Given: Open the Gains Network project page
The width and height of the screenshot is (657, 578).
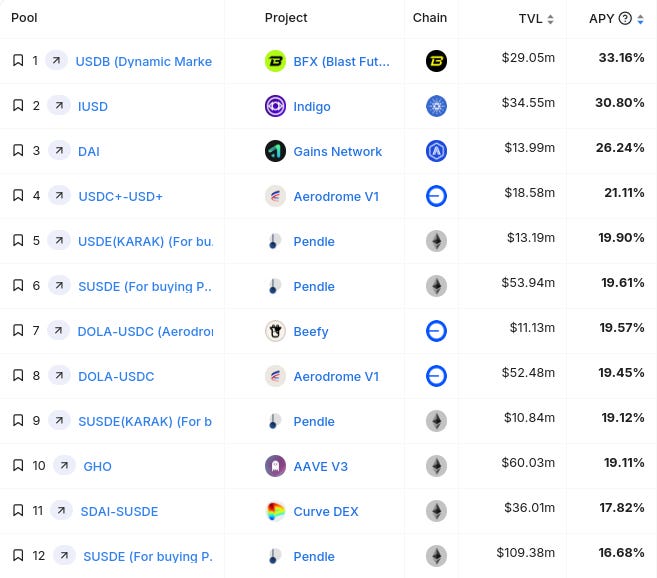Looking at the screenshot, I should (338, 151).
